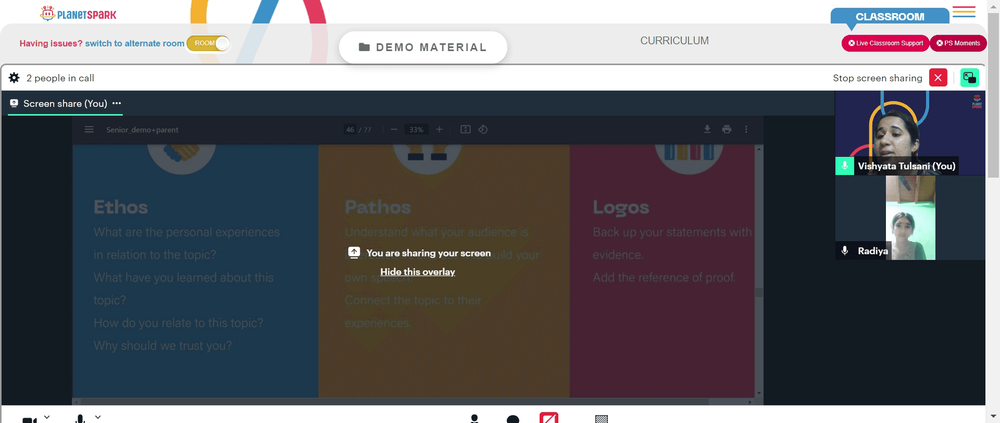The width and height of the screenshot is (1000, 423).
Task: Click Radiya's microphone indicator
Action: [844, 251]
